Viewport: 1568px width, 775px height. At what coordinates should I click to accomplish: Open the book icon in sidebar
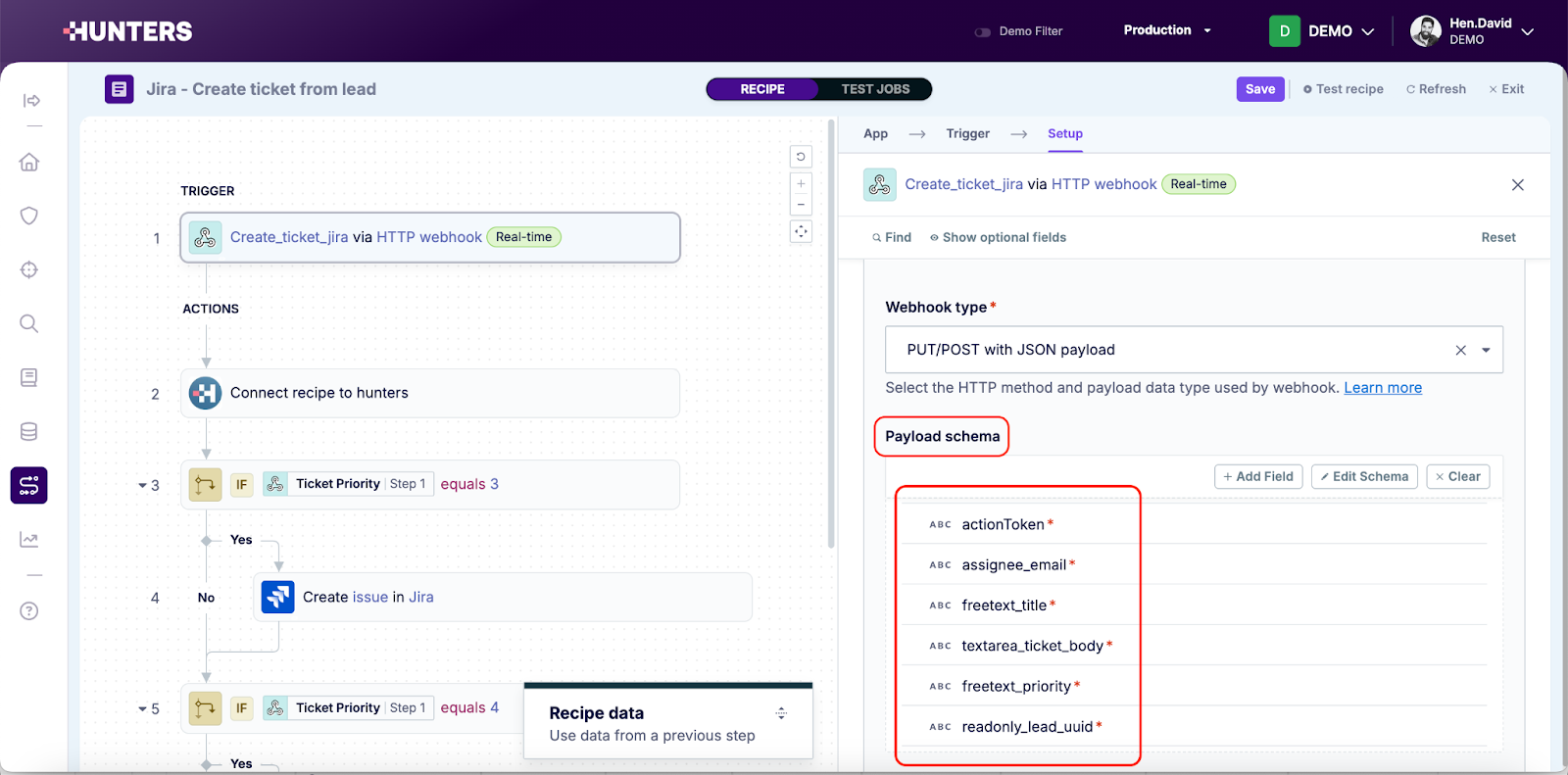pyautogui.click(x=29, y=377)
